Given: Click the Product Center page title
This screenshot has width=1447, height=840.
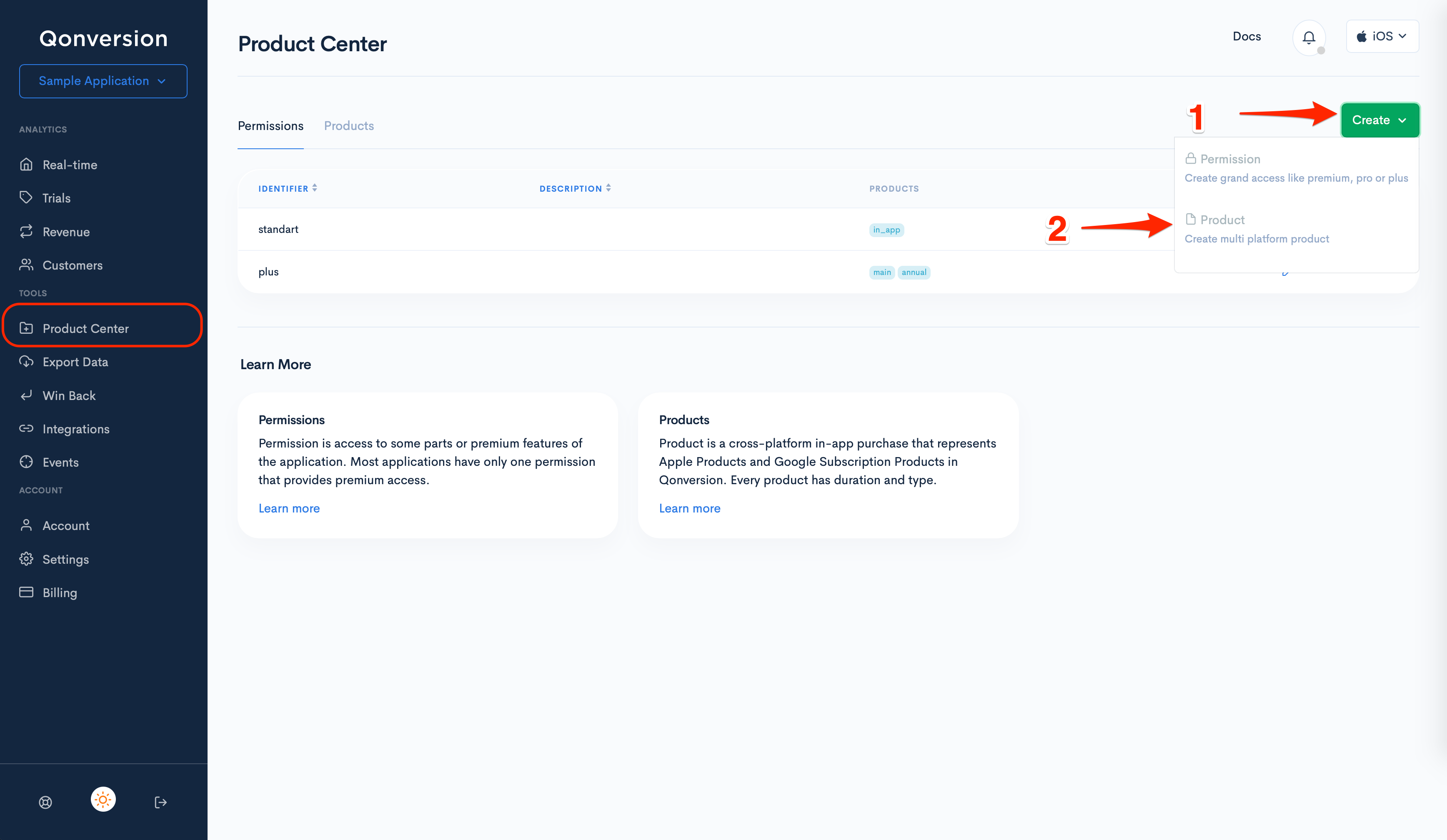Looking at the screenshot, I should [313, 44].
